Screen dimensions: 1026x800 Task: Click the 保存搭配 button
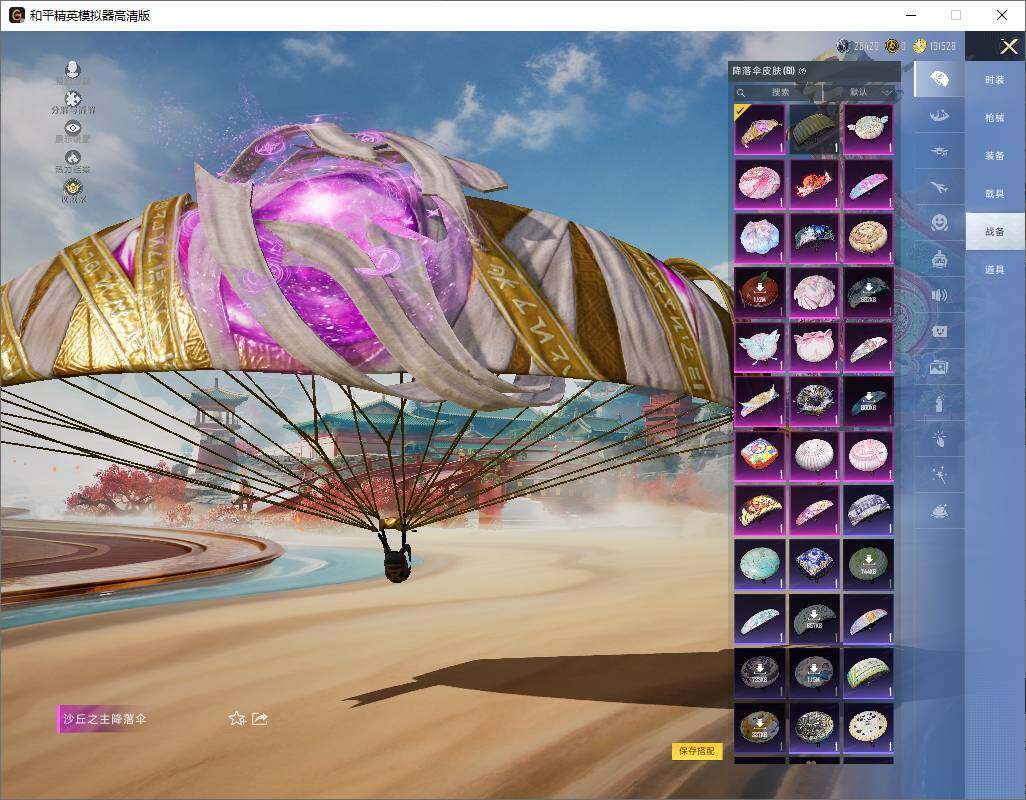coord(696,751)
